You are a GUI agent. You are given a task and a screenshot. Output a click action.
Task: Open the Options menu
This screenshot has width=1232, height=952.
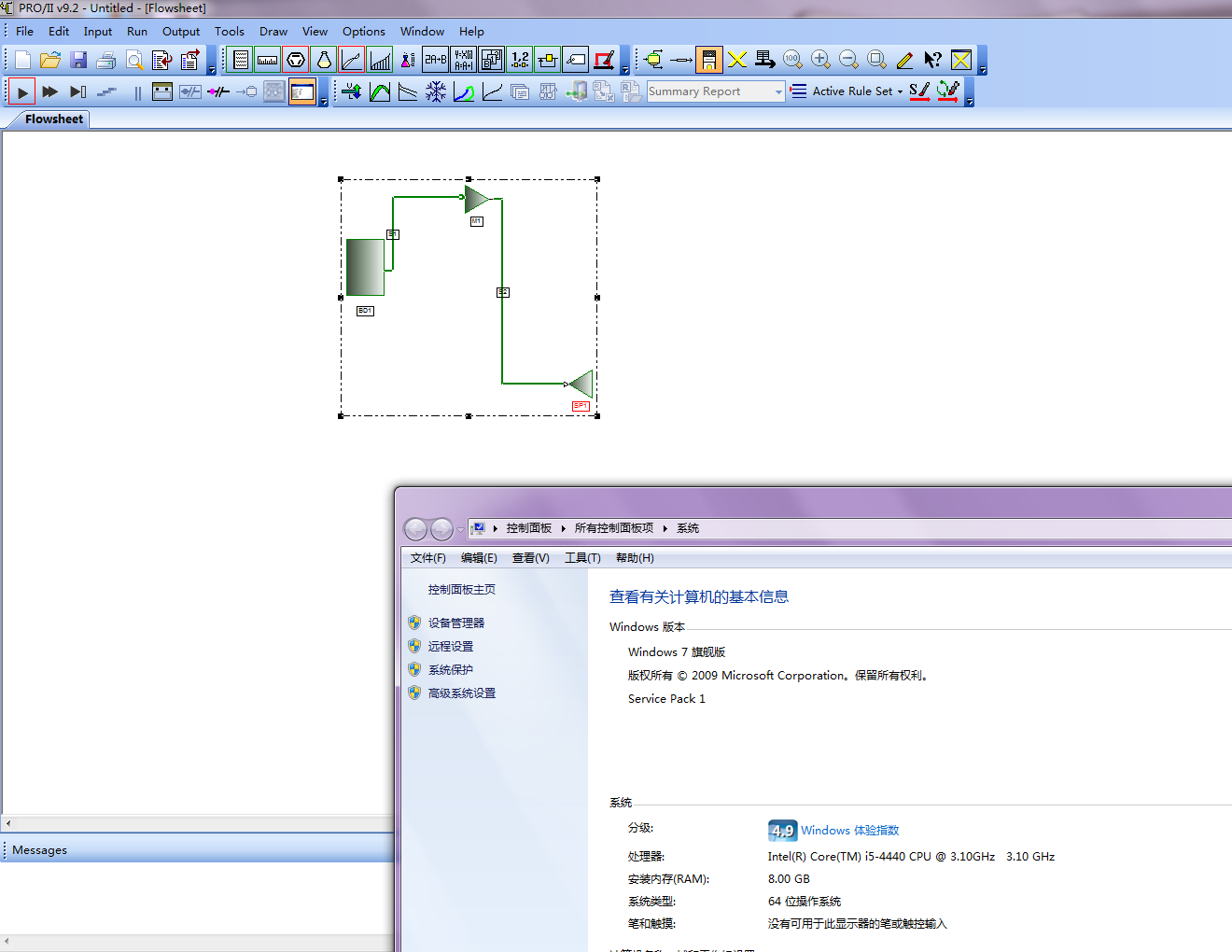click(x=364, y=31)
